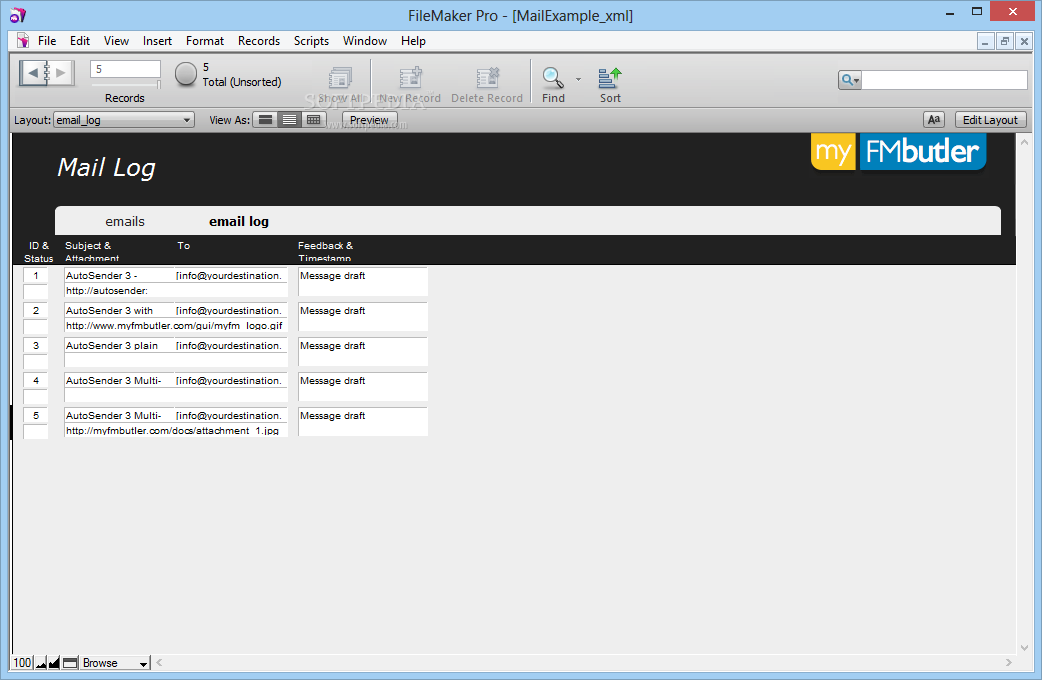The width and height of the screenshot is (1042, 680).
Task: Click the vertical scrollbar down arrow
Action: (1024, 647)
